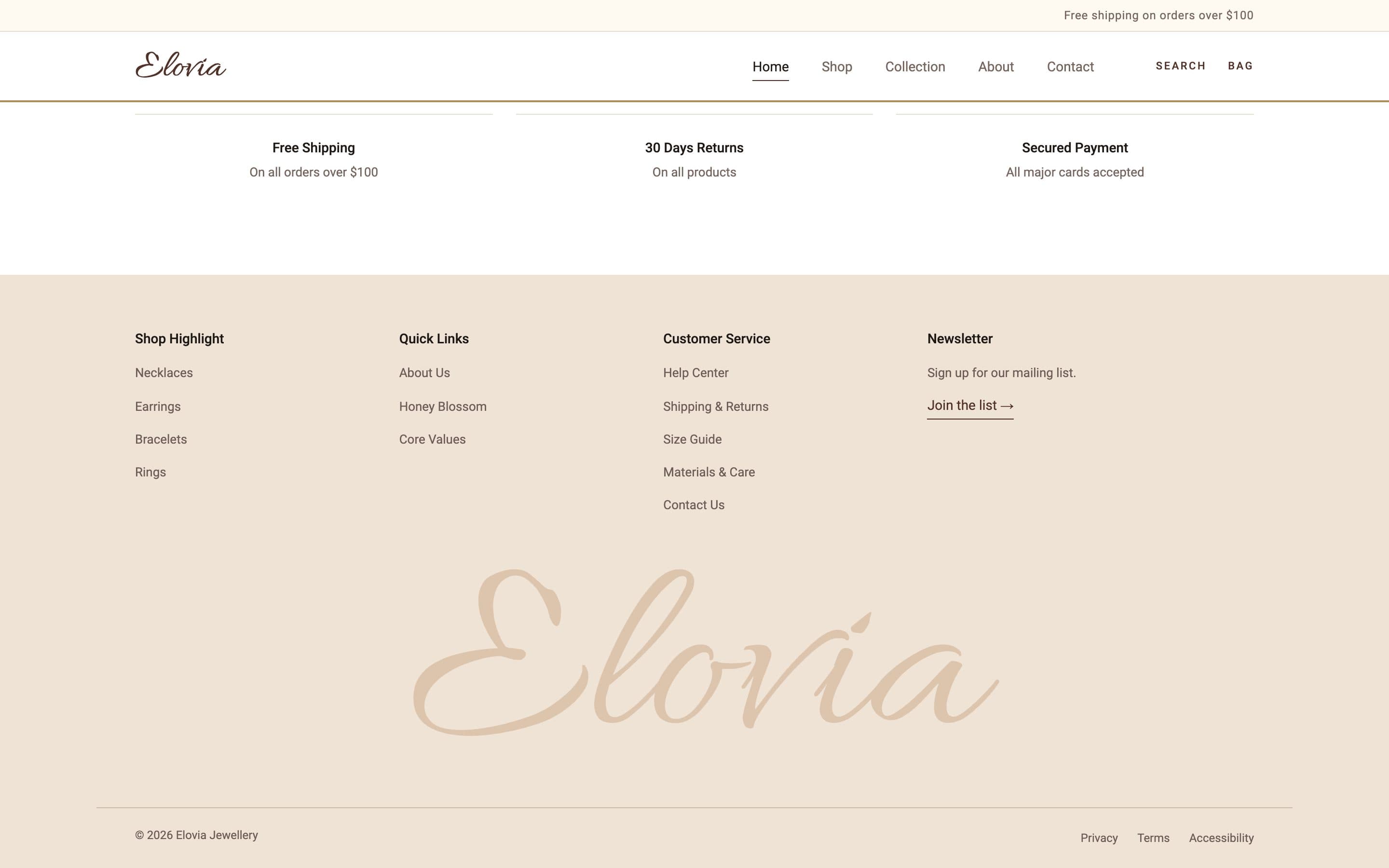1389x868 pixels.
Task: Open the Terms link
Action: [x=1153, y=838]
